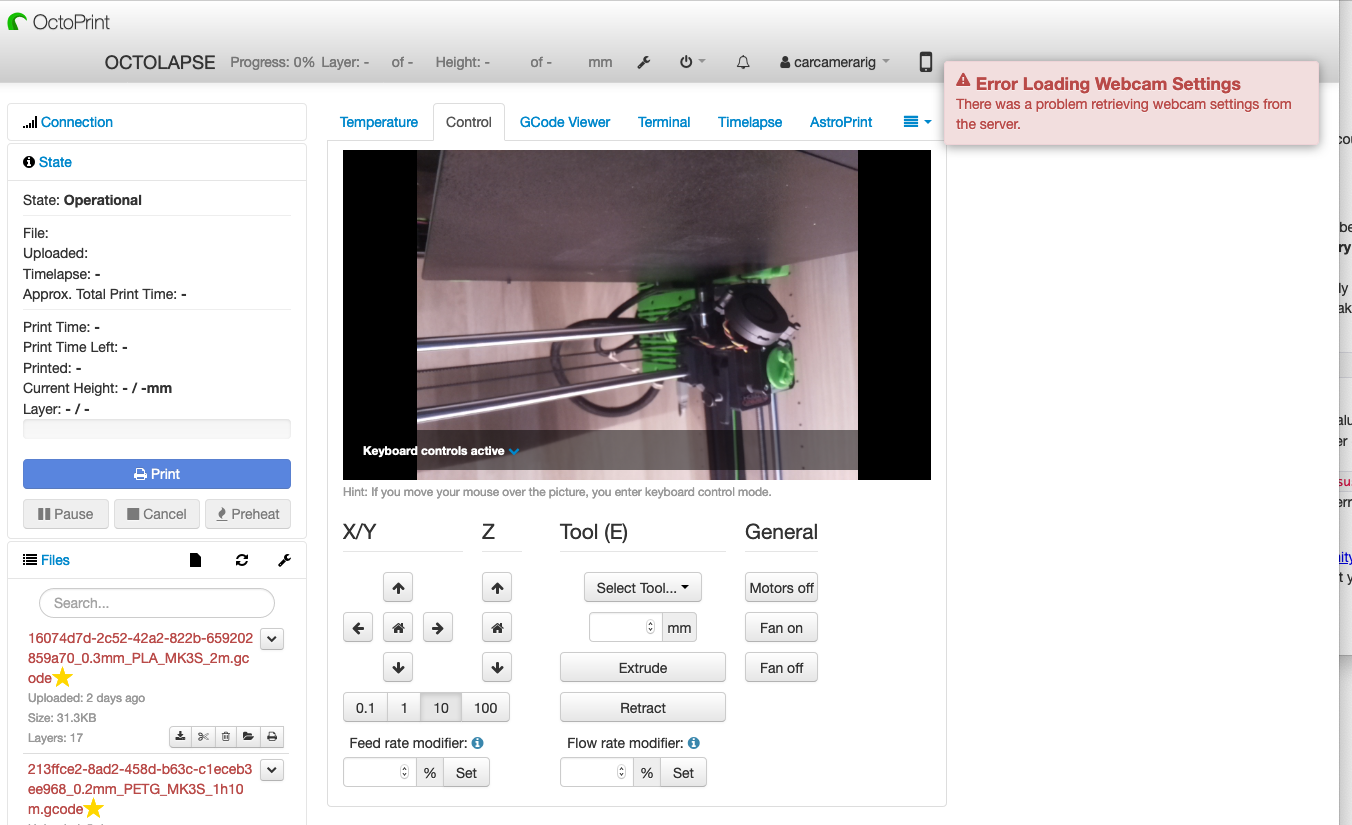The width and height of the screenshot is (1352, 825).
Task: Load the PLA_MK3S_2m gcode file
Action: pyautogui.click(x=249, y=737)
